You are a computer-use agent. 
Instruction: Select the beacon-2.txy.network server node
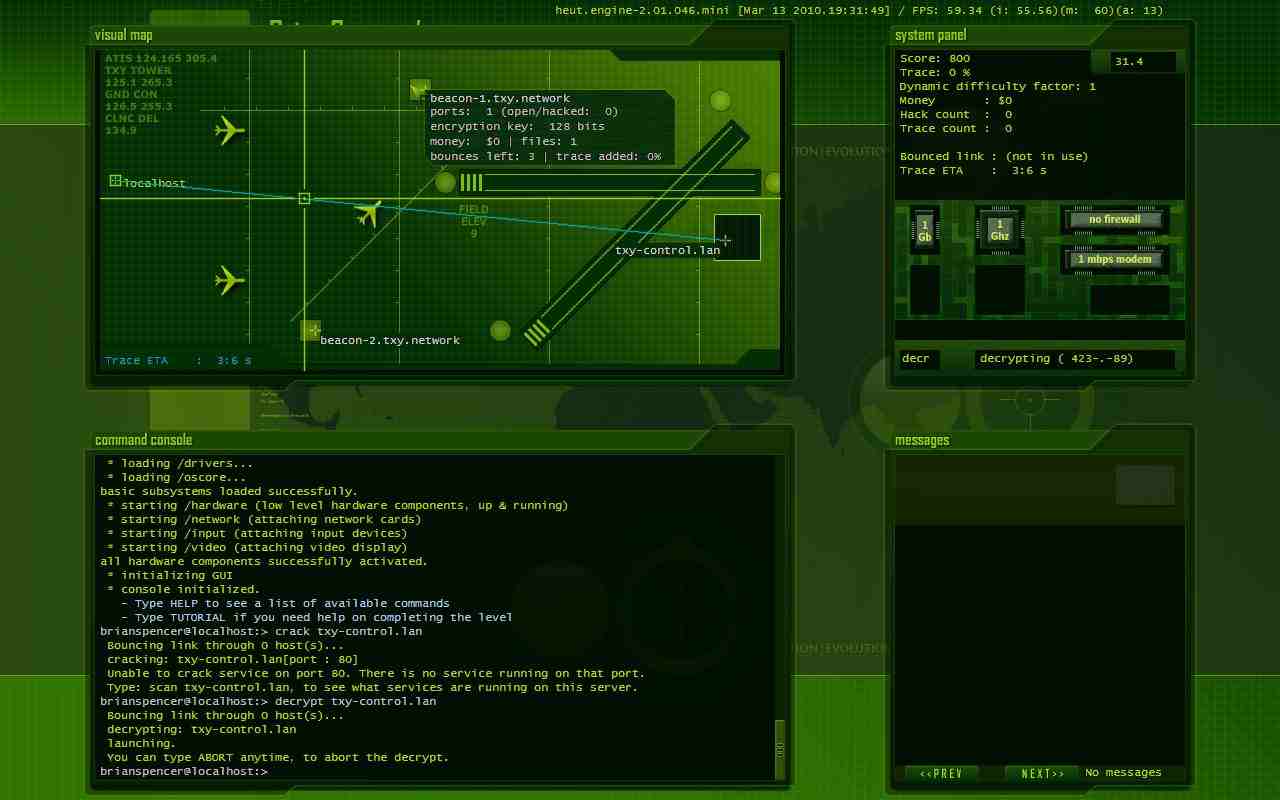[x=313, y=330]
